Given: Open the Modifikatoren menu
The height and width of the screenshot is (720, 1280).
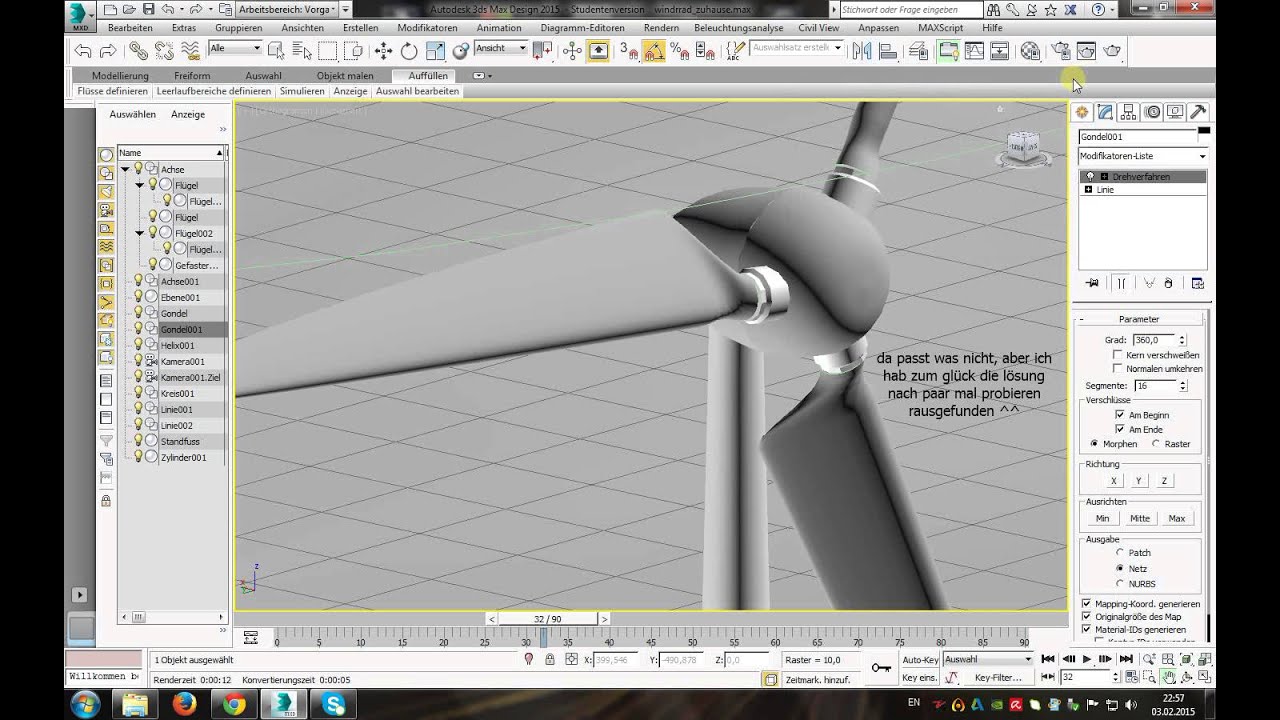Looking at the screenshot, I should pyautogui.click(x=427, y=28).
